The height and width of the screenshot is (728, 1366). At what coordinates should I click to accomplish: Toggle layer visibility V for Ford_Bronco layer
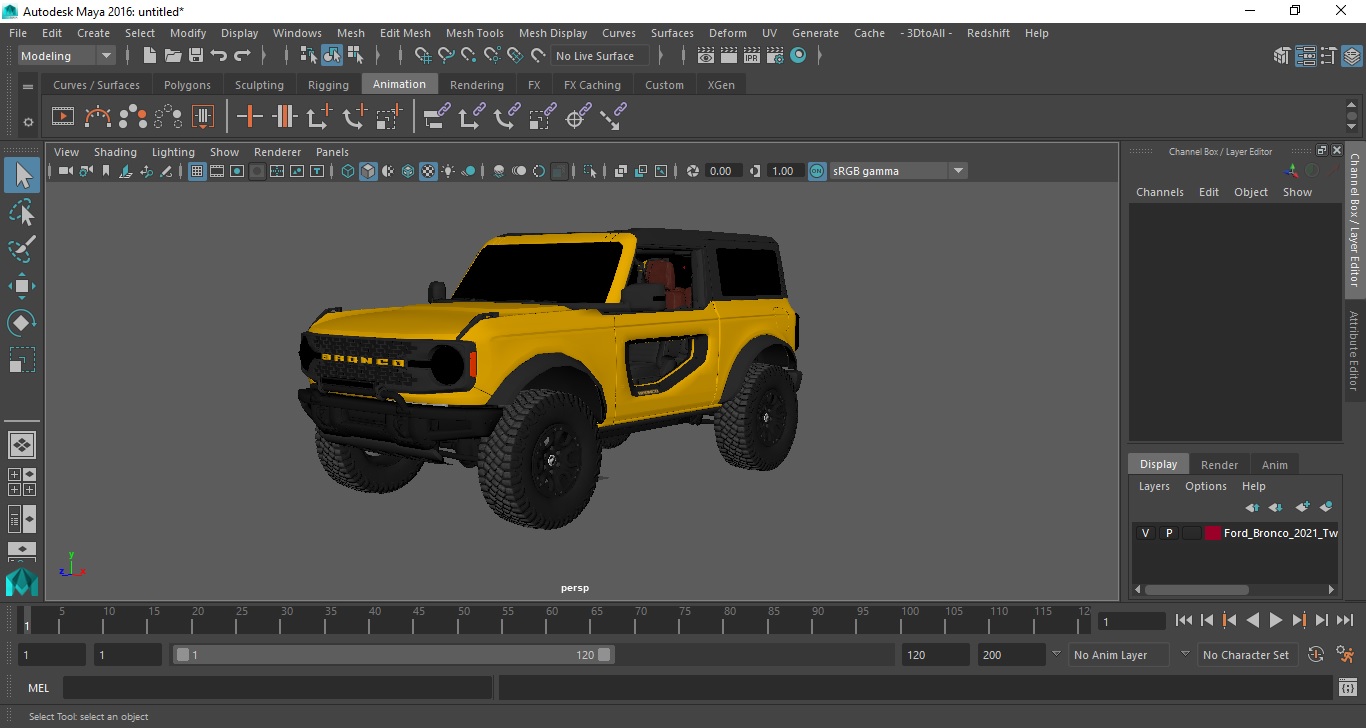(x=1145, y=533)
